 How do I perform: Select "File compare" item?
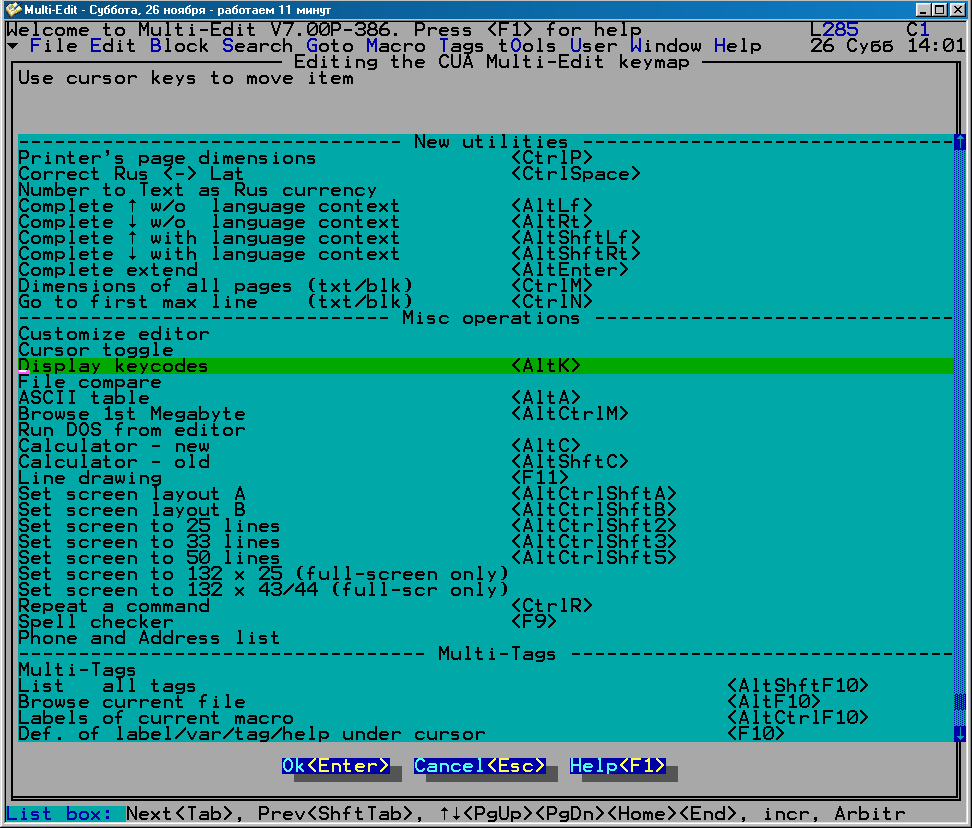coord(485,382)
